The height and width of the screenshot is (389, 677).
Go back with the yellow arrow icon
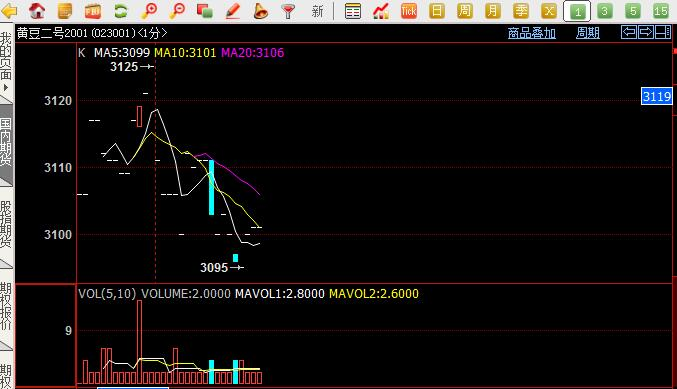[9, 11]
